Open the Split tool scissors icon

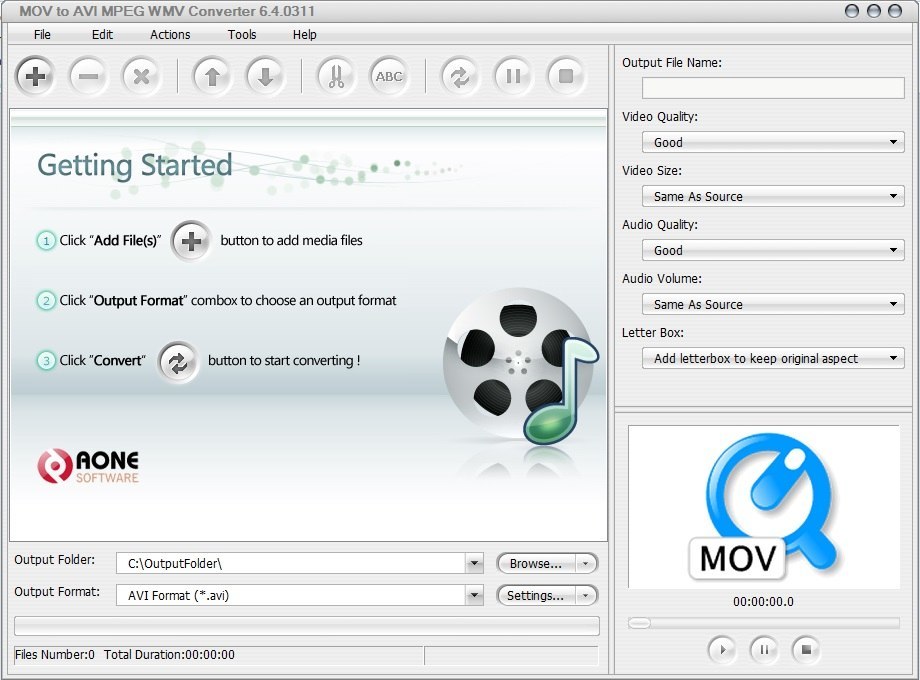(x=335, y=76)
